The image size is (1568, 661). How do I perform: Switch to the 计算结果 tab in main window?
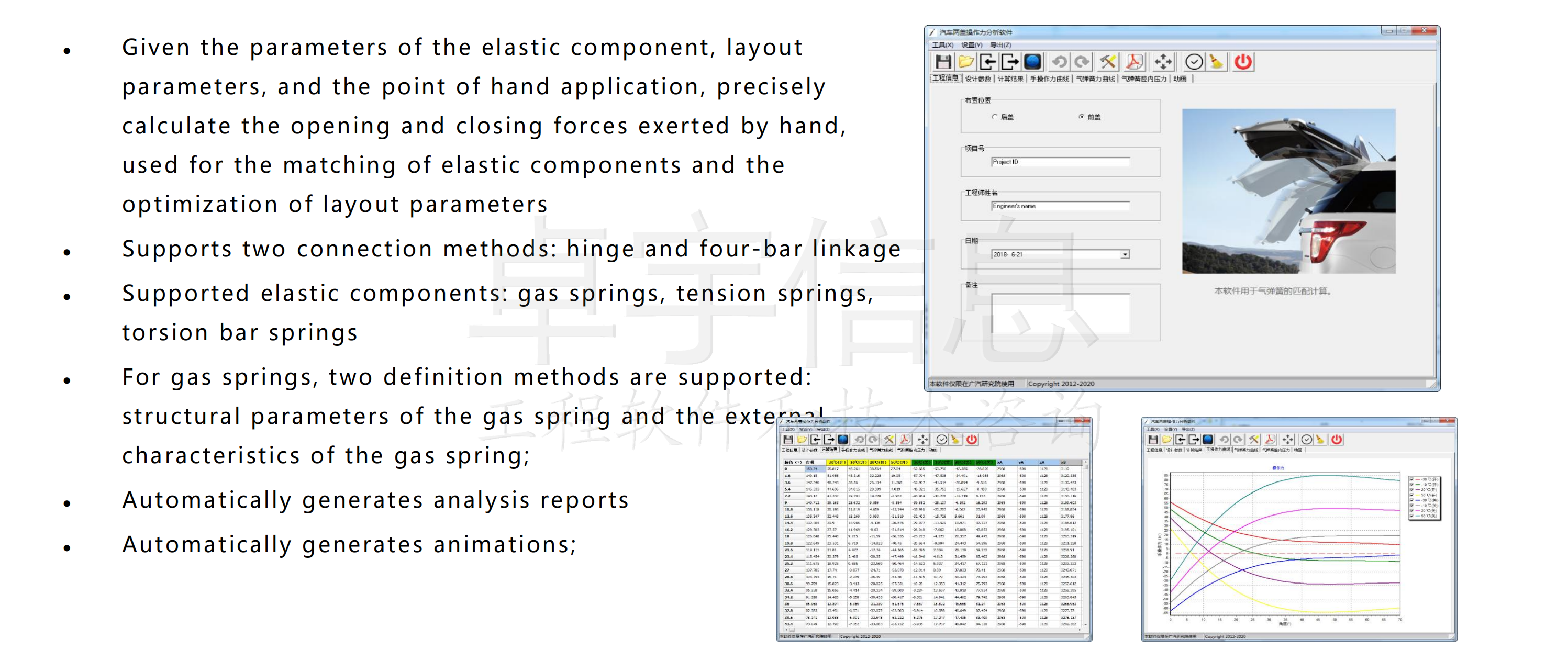click(1010, 79)
